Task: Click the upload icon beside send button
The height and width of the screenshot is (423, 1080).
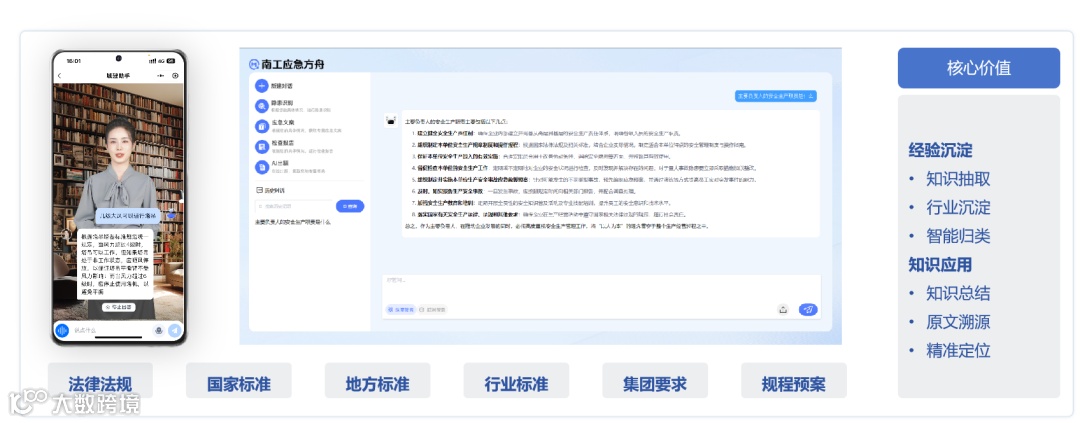Action: [x=782, y=309]
